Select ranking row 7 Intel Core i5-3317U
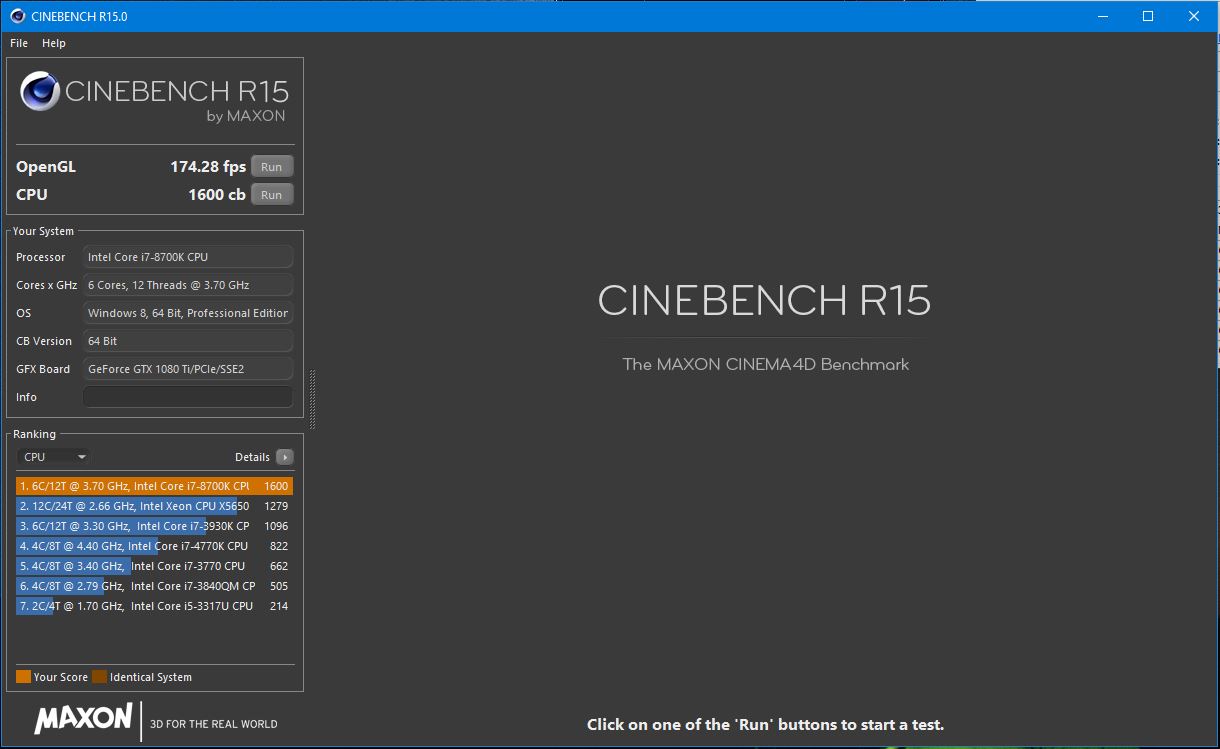The image size is (1220, 749). 154,606
